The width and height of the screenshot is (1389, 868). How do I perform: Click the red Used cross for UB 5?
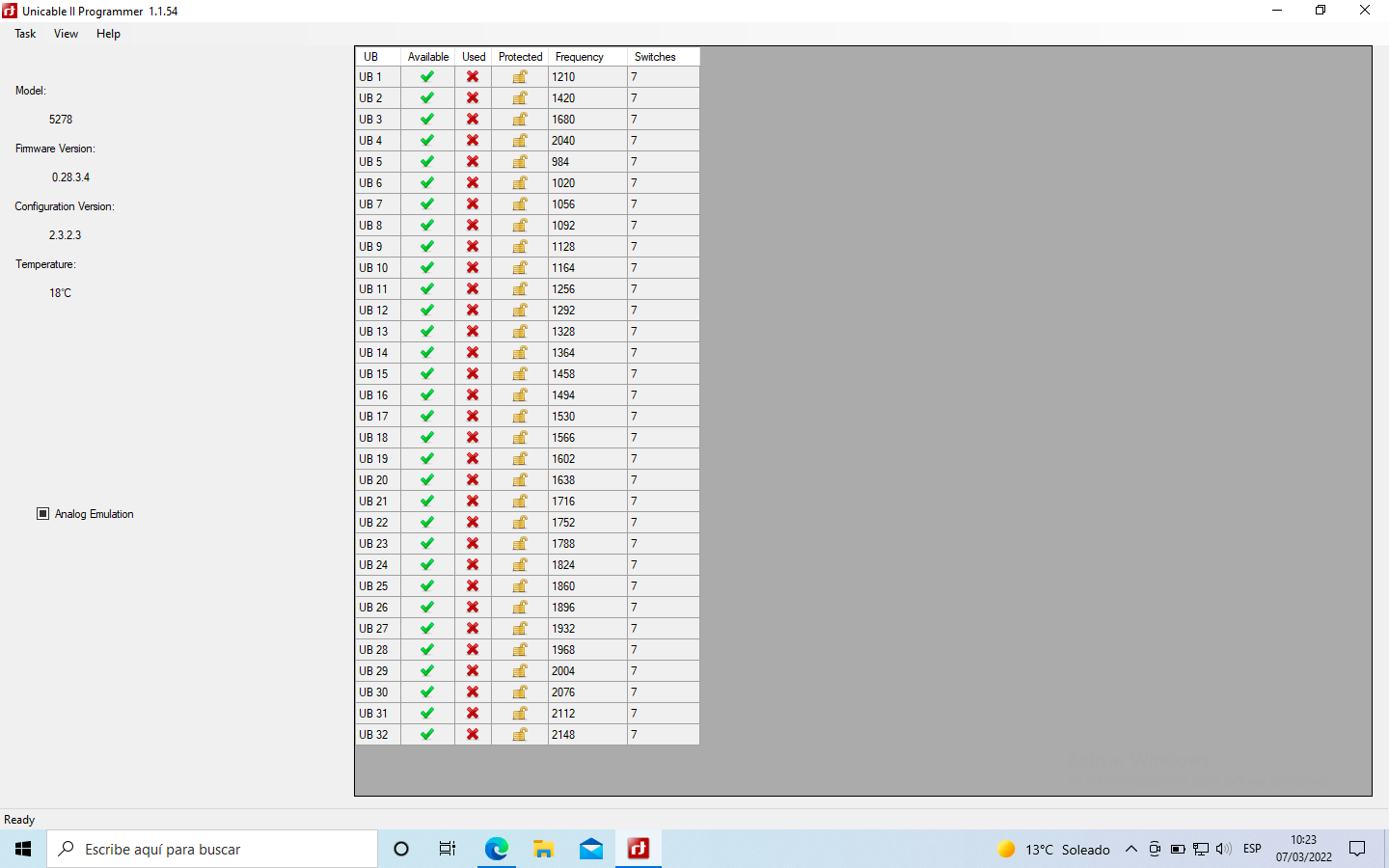point(473,162)
